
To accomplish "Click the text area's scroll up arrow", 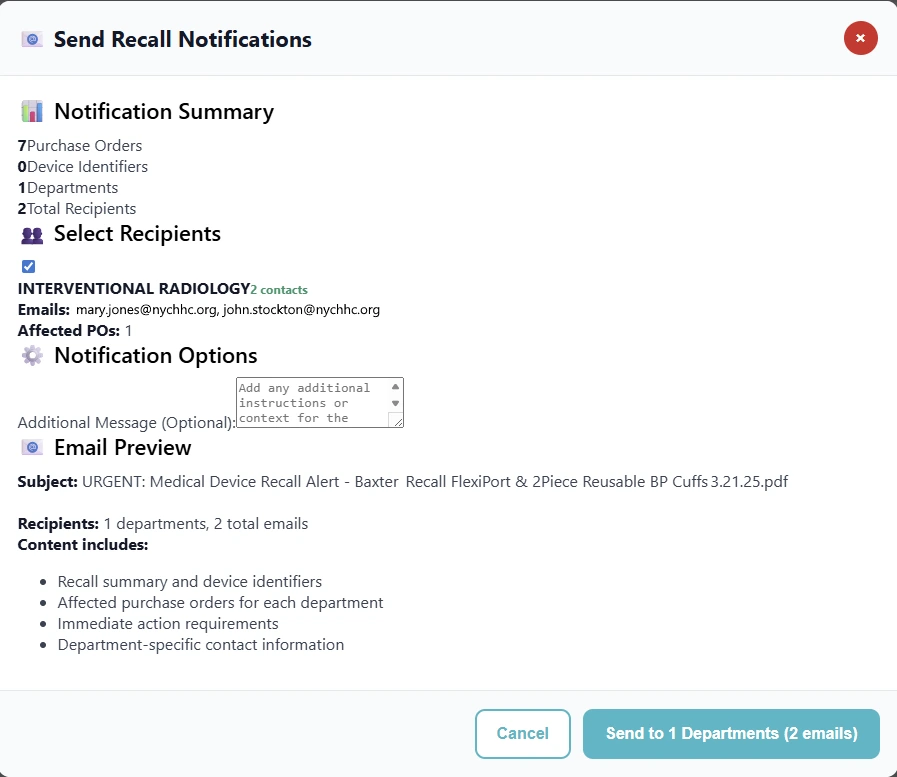I will [x=395, y=386].
